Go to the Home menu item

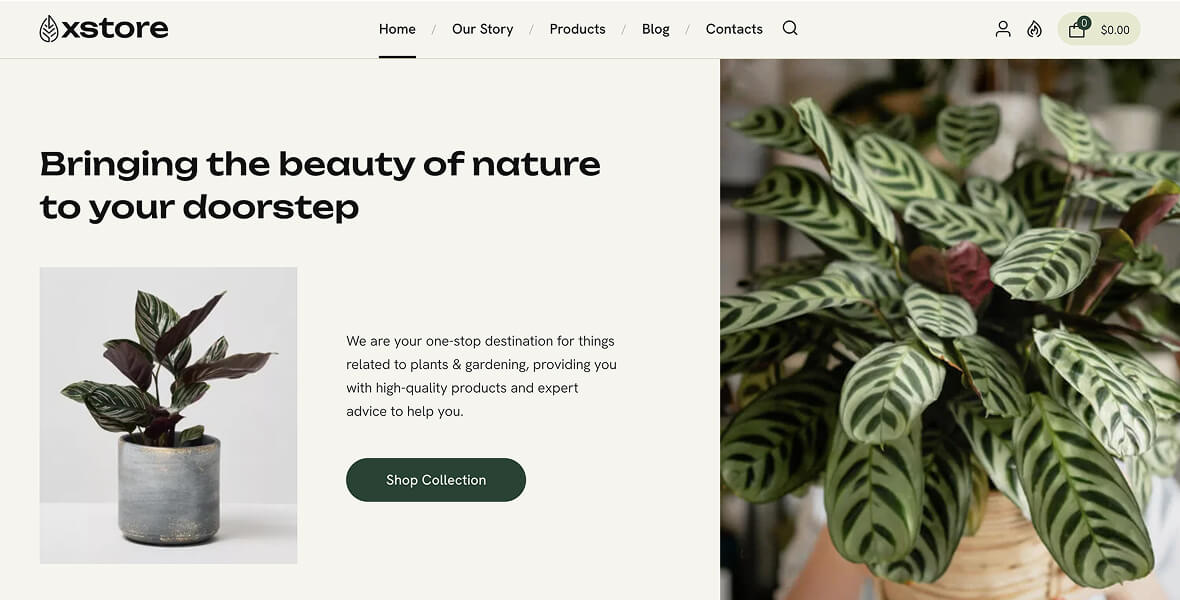(397, 29)
